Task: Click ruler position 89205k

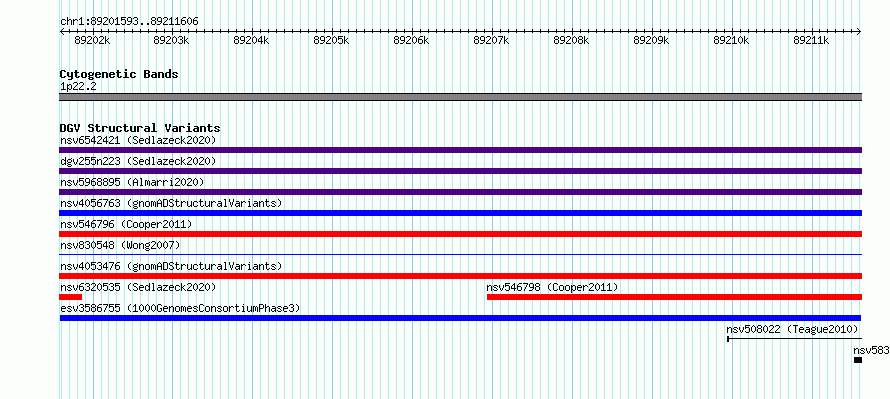Action: pyautogui.click(x=331, y=40)
